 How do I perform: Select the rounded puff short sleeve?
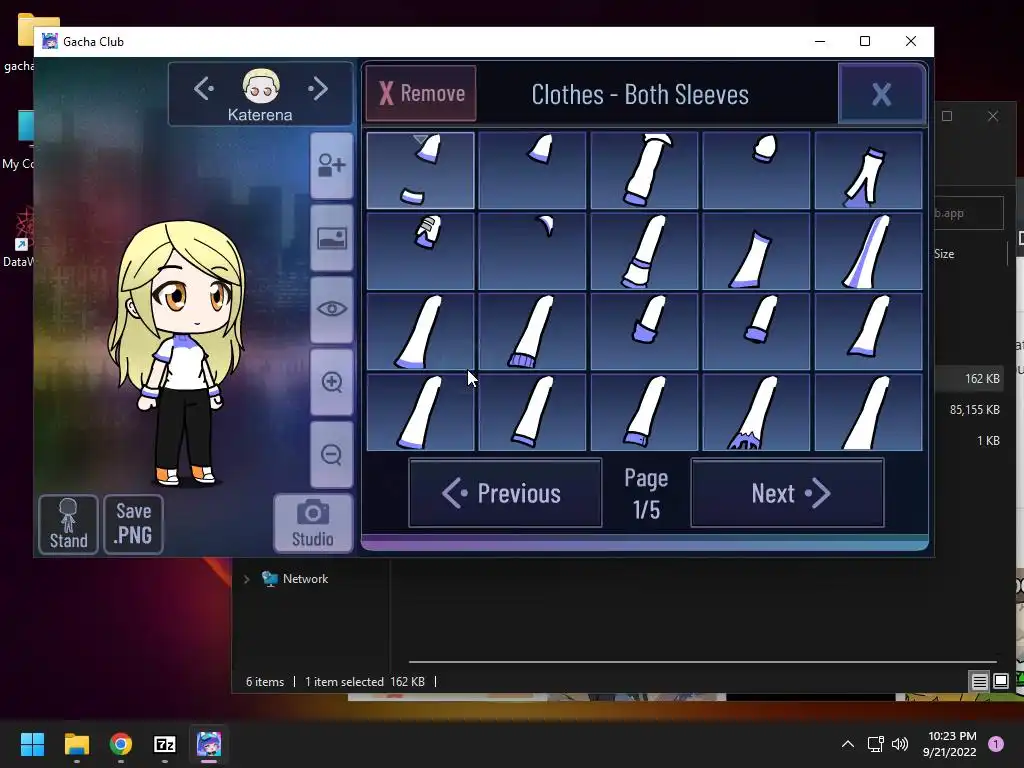tap(756, 170)
